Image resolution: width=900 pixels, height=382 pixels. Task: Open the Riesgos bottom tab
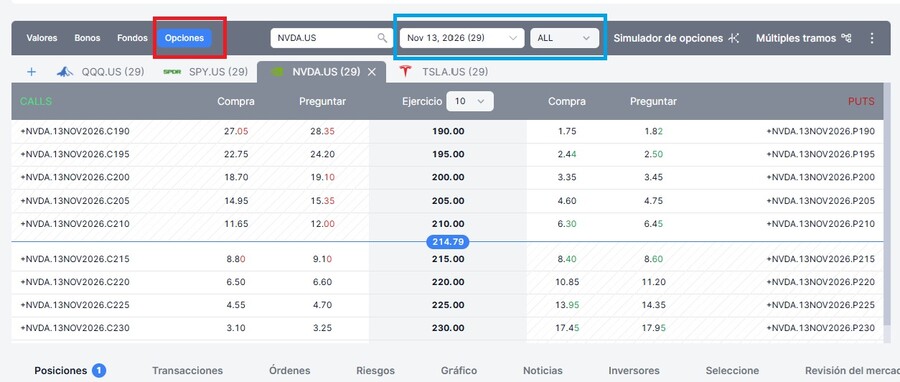[375, 371]
